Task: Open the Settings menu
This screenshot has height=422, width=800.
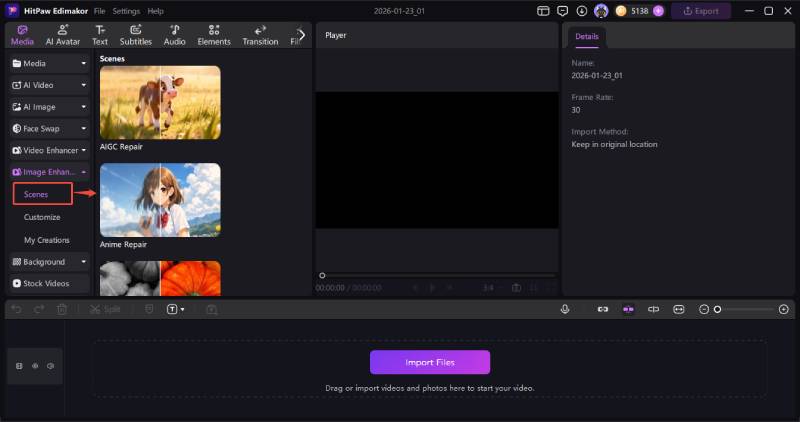Action: point(126,11)
